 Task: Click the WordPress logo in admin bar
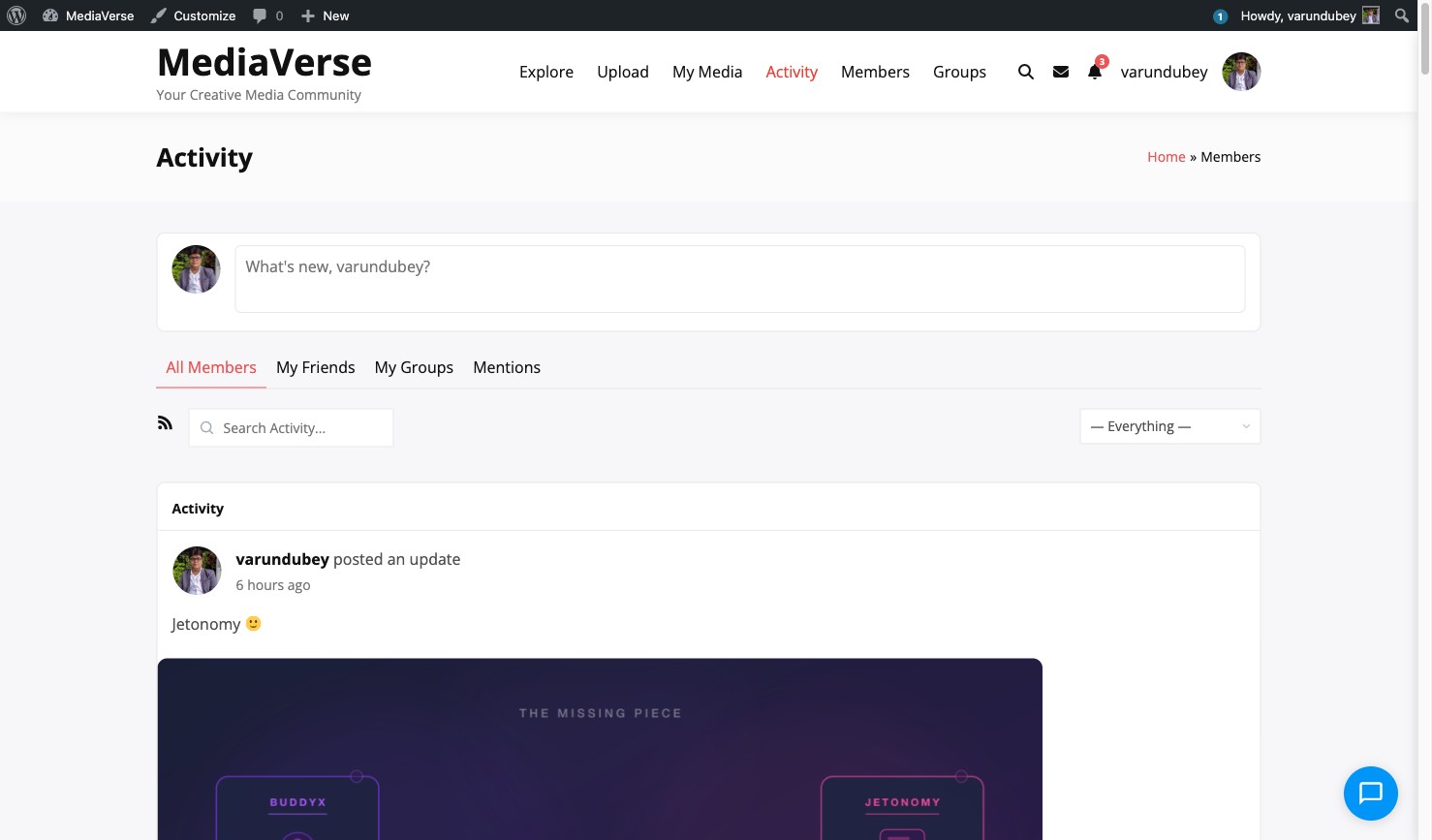pyautogui.click(x=16, y=16)
